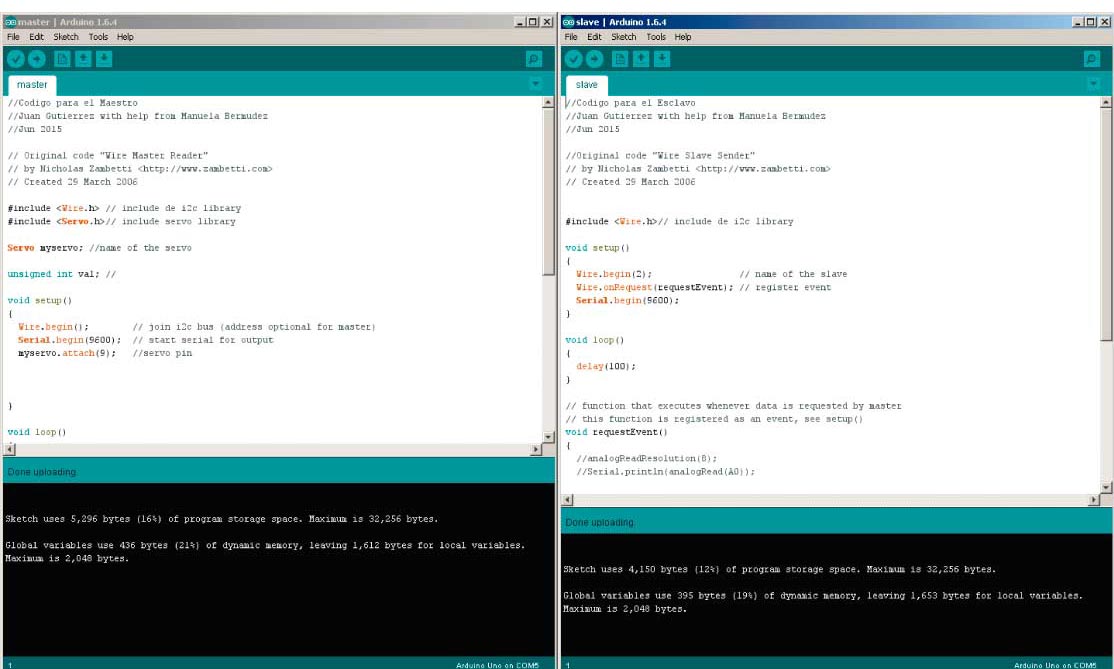Viewport: 1114px width, 669px height.
Task: Open Help menu in master window
Action: tap(125, 37)
